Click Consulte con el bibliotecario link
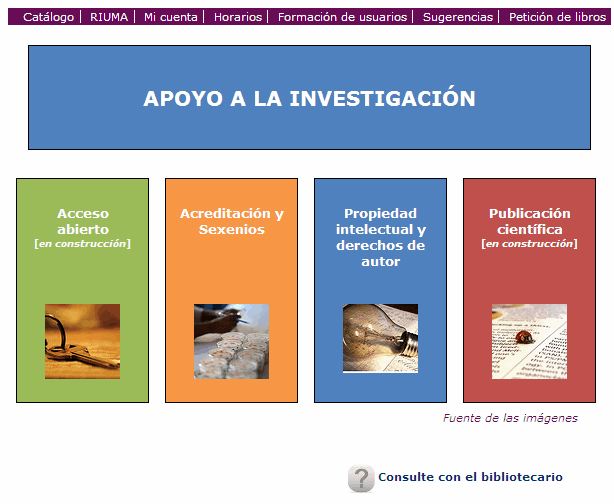 [x=470, y=478]
